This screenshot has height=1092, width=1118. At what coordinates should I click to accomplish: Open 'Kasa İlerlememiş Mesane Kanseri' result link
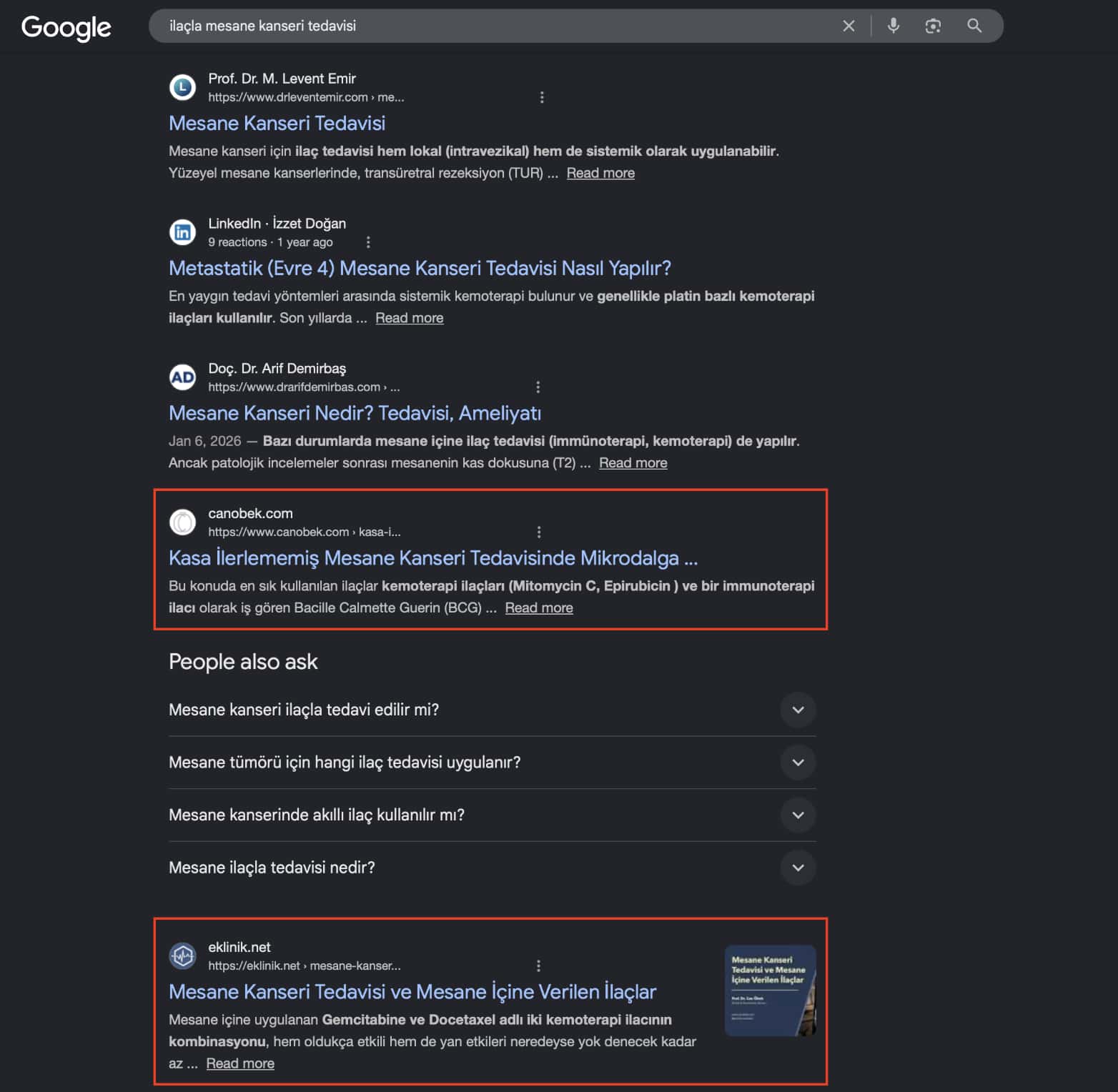pos(433,558)
